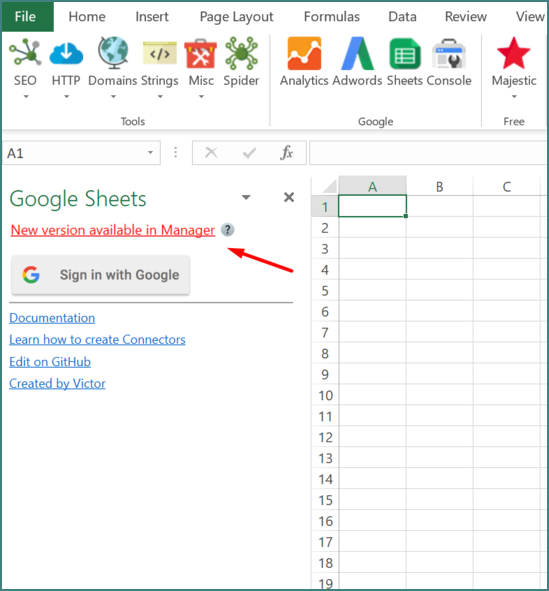This screenshot has height=591, width=549.
Task: Click the Majestic star icon
Action: tap(514, 53)
